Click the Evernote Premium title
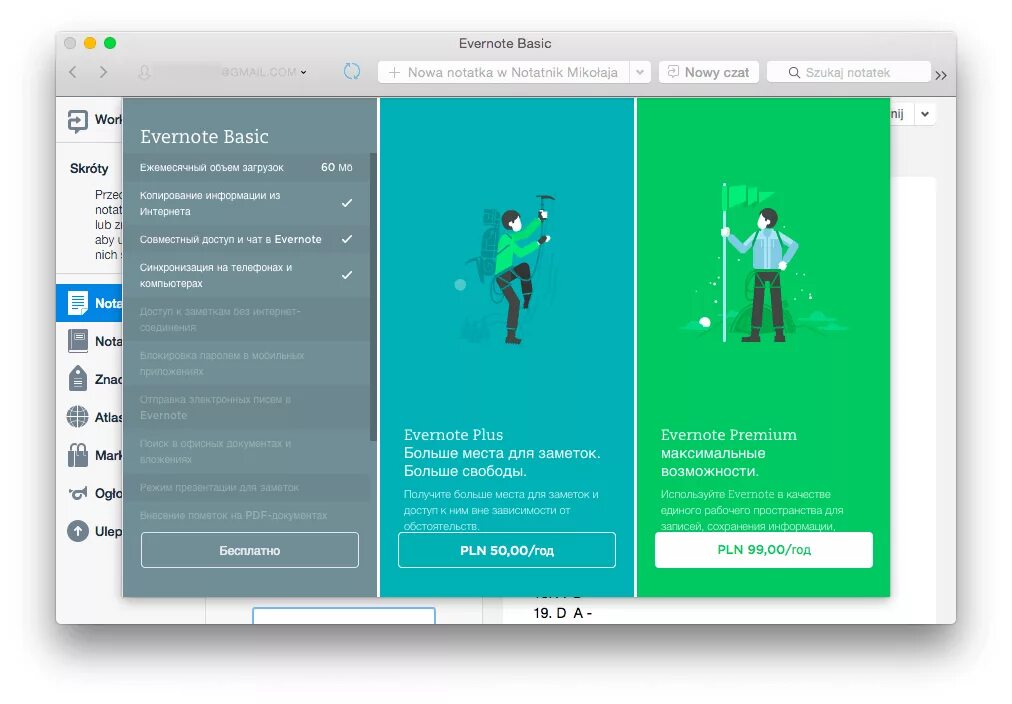The image size is (1012, 704). (729, 435)
